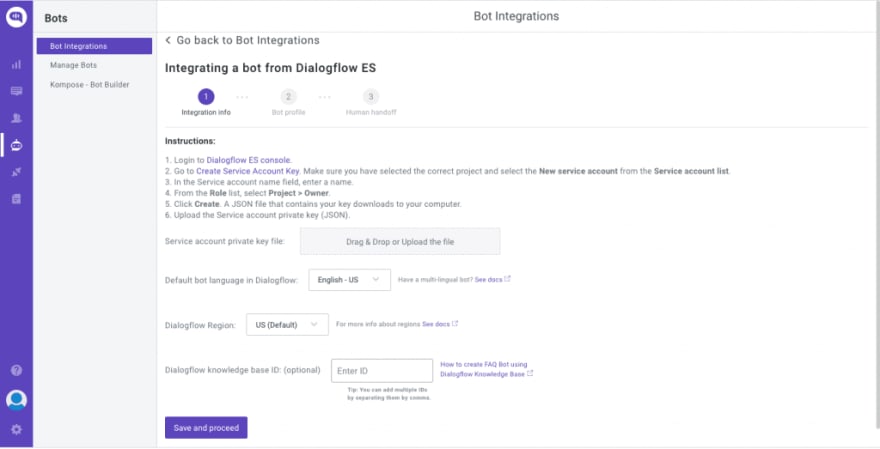The image size is (880, 449).
Task: Click the Bots panel heading
Action: point(56,18)
